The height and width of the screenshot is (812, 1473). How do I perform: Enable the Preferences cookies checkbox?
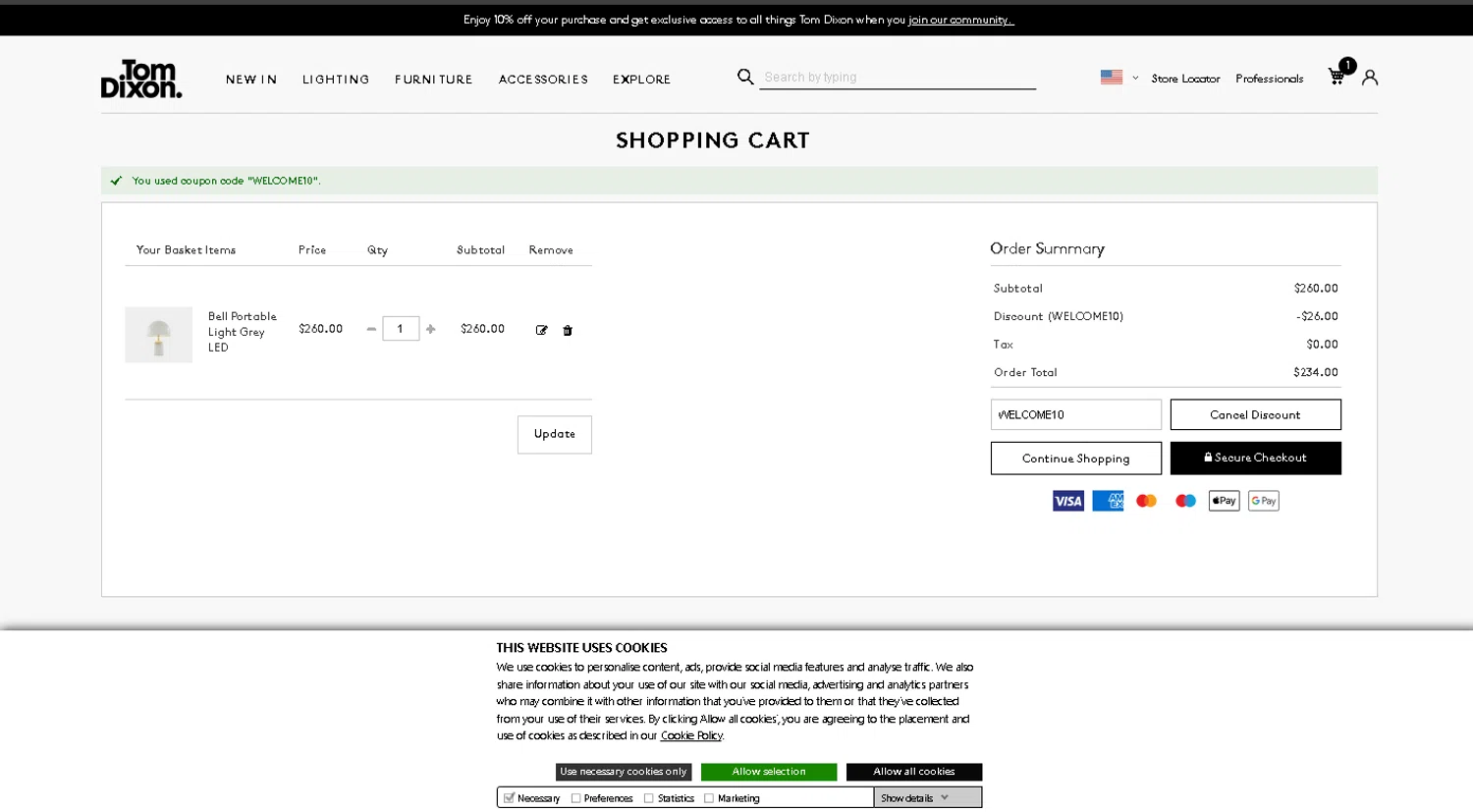coord(575,798)
